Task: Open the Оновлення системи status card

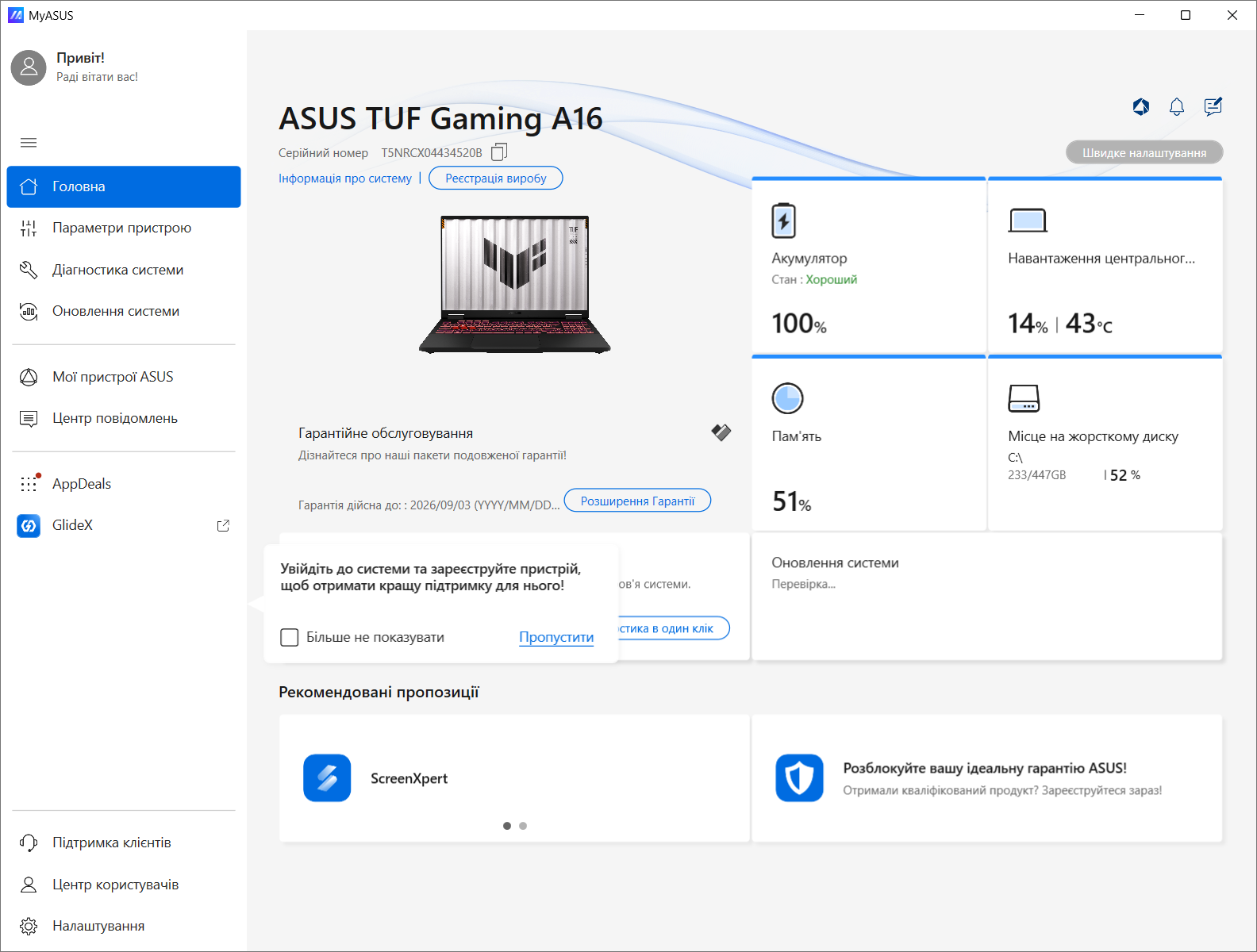Action: click(x=987, y=597)
